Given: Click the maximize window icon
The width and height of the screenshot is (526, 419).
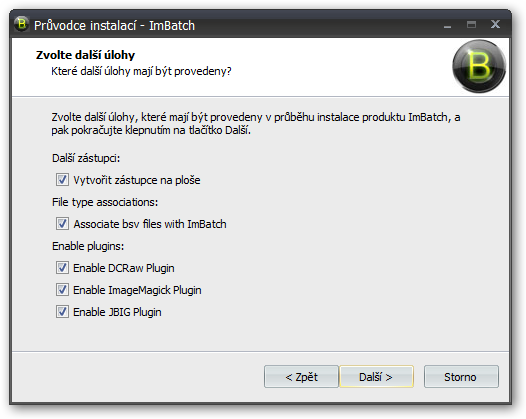Looking at the screenshot, I should (x=471, y=24).
